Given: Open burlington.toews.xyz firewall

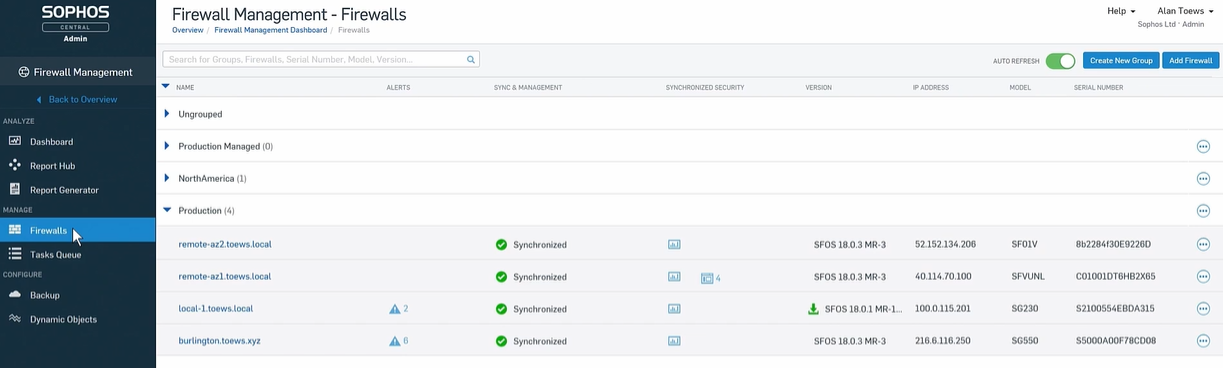Looking at the screenshot, I should click(x=220, y=341).
